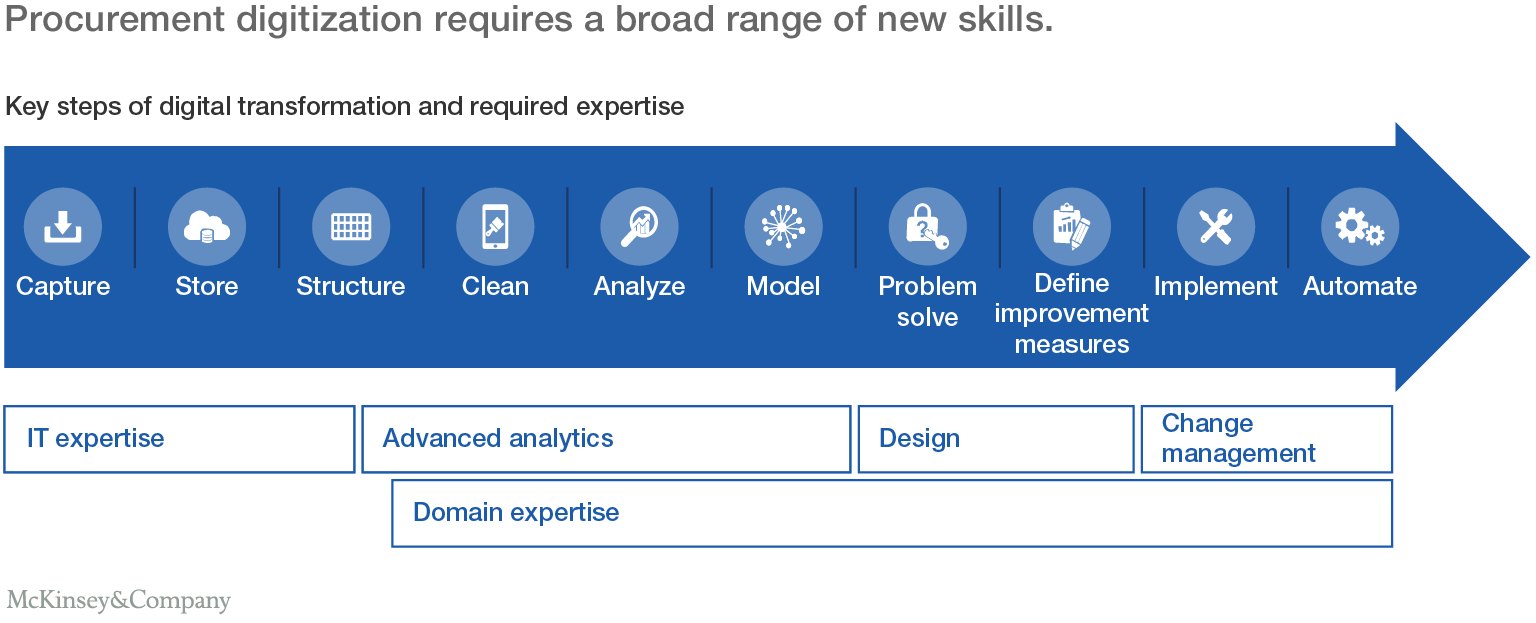The width and height of the screenshot is (1536, 623).
Task: Select the Clean phone brush icon
Action: point(495,227)
